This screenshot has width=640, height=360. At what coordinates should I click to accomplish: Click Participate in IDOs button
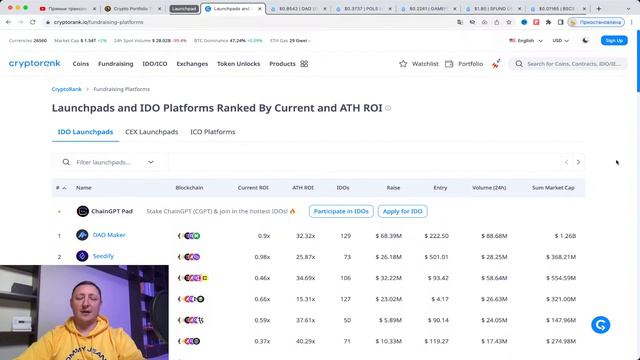coord(341,211)
